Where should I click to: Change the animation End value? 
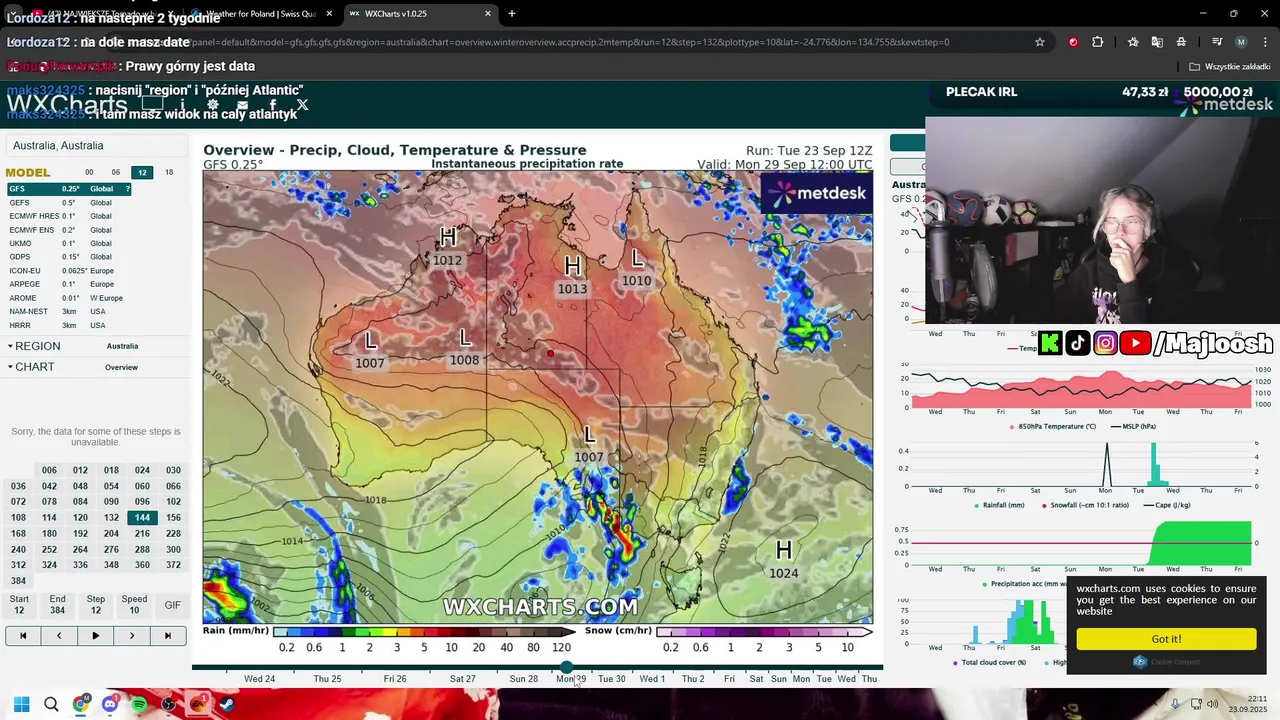[x=57, y=605]
